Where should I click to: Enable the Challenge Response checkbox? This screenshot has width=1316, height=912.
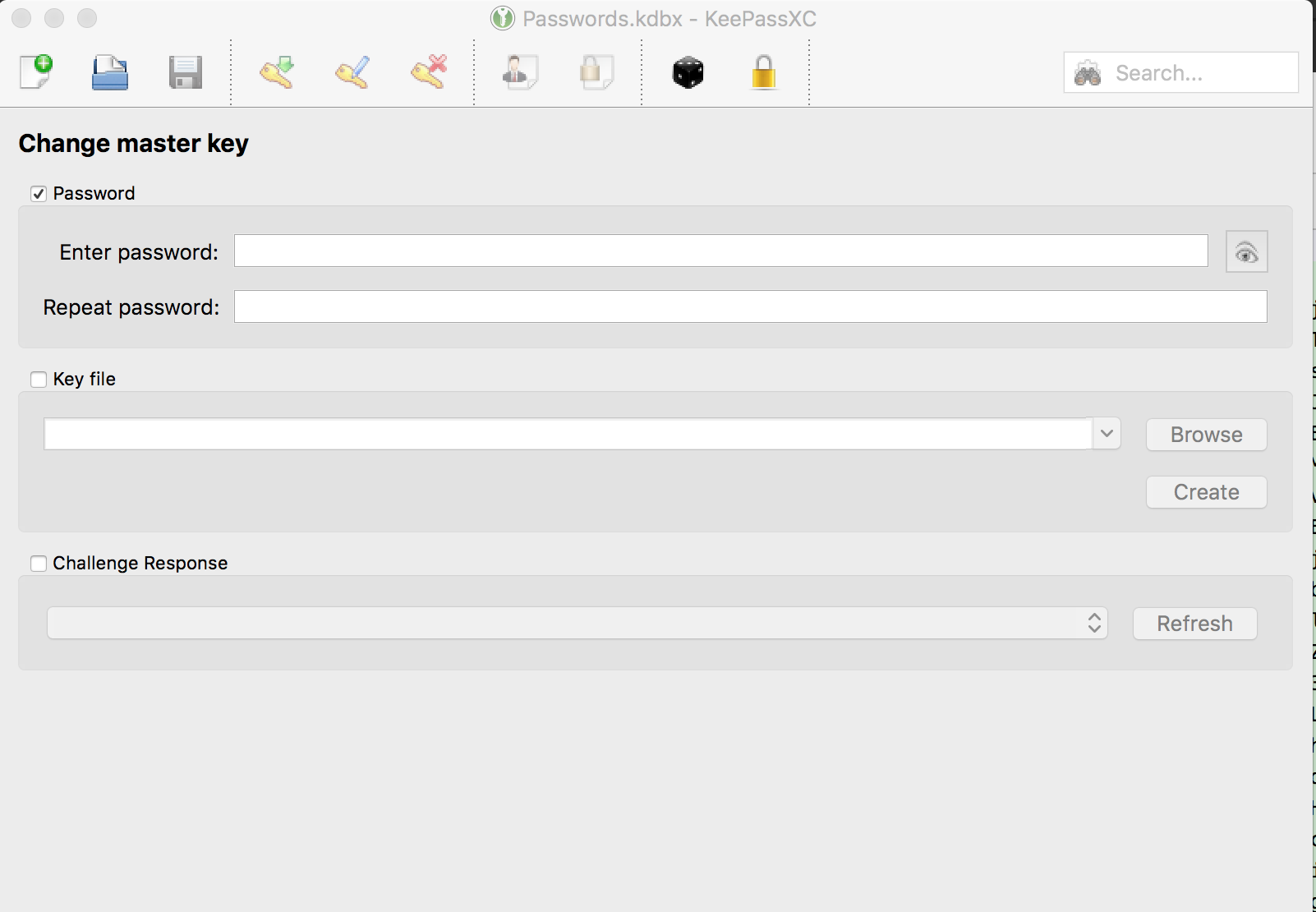(39, 564)
